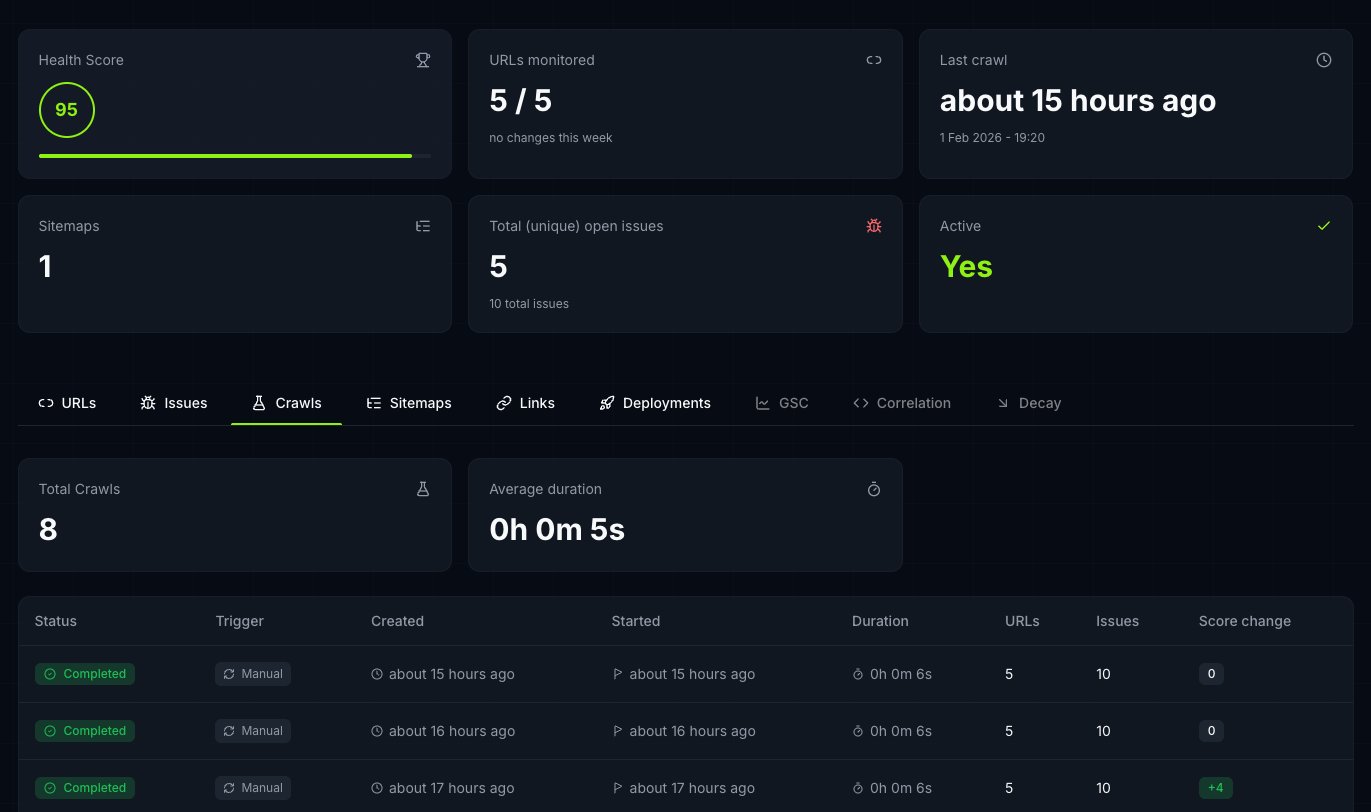Click the +4 score change badge

click(x=1215, y=788)
